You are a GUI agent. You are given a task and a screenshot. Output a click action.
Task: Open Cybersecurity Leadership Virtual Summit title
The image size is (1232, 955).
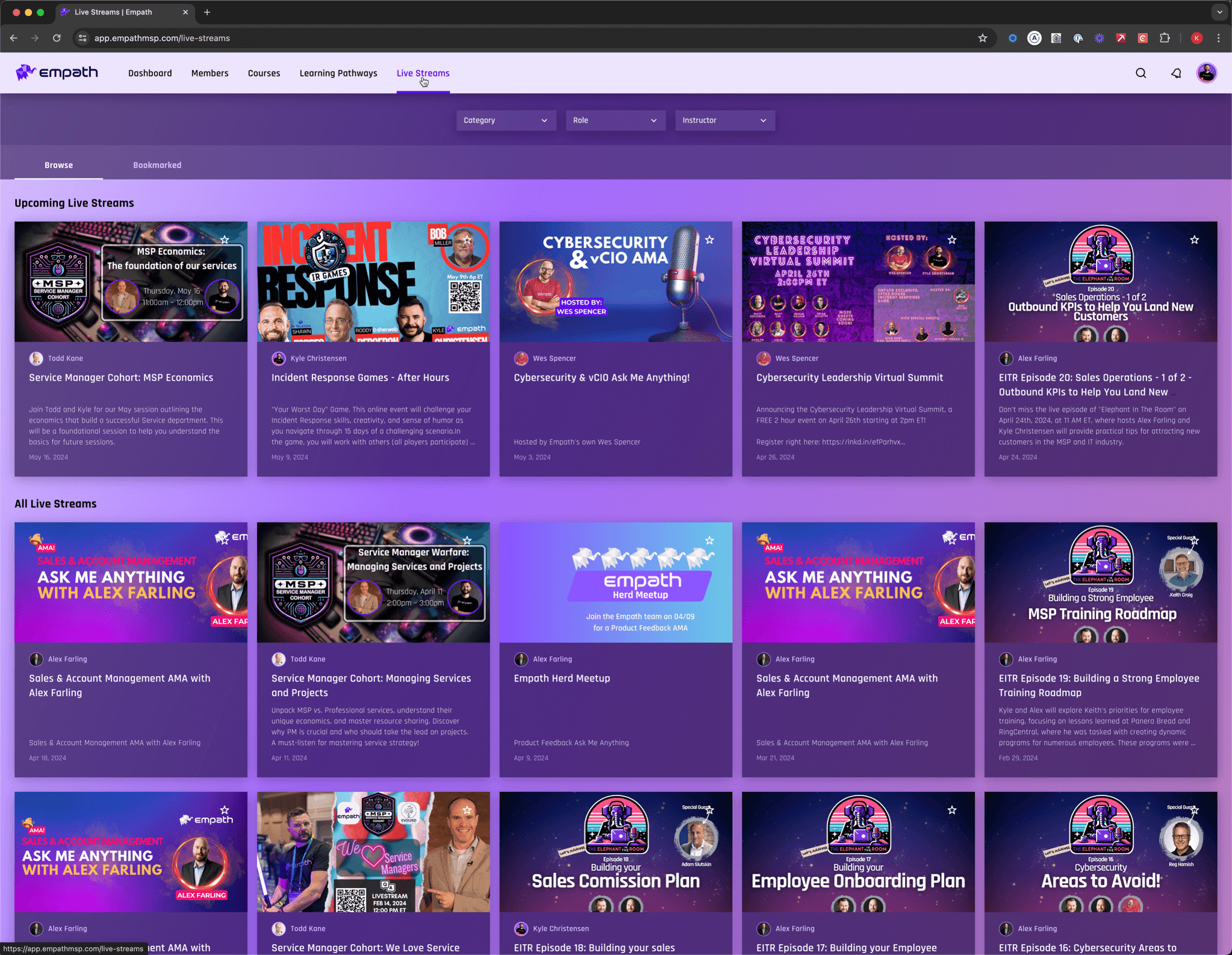[850, 378]
